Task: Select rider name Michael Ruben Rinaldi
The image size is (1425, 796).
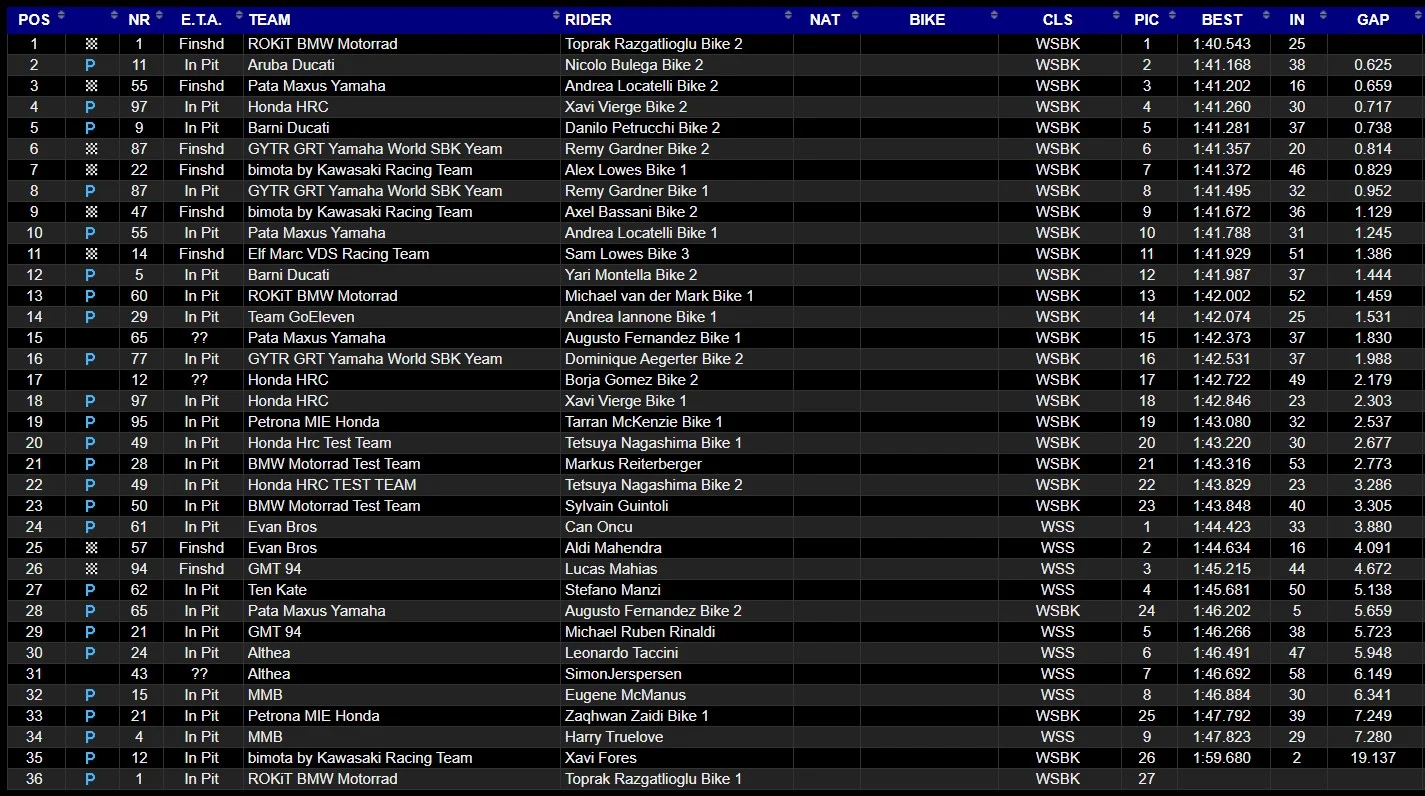Action: click(x=640, y=632)
